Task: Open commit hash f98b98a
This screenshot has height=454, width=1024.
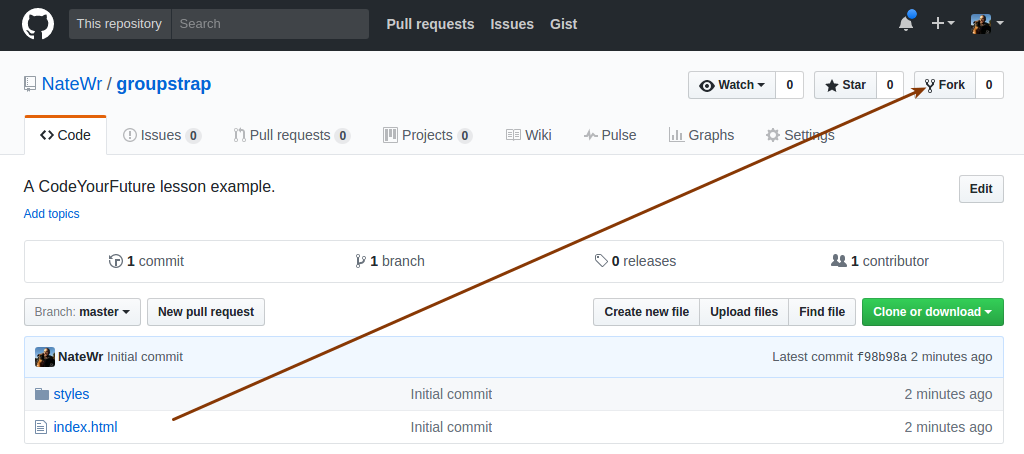Action: click(x=882, y=357)
